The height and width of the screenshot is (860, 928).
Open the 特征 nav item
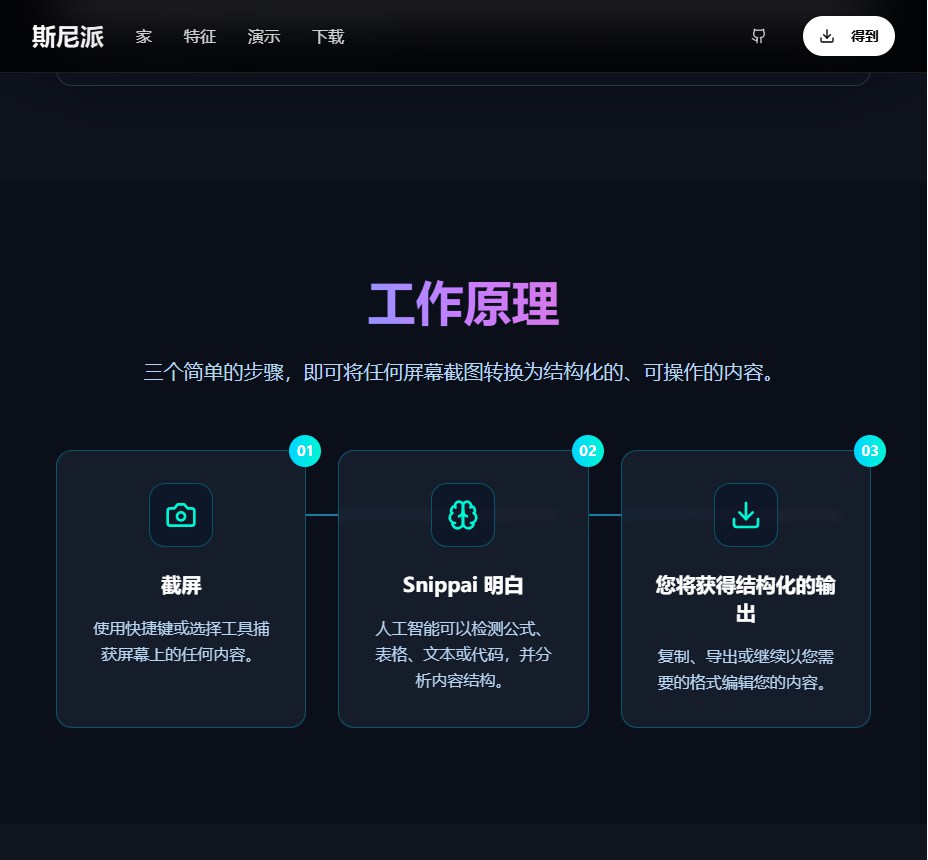coord(199,37)
